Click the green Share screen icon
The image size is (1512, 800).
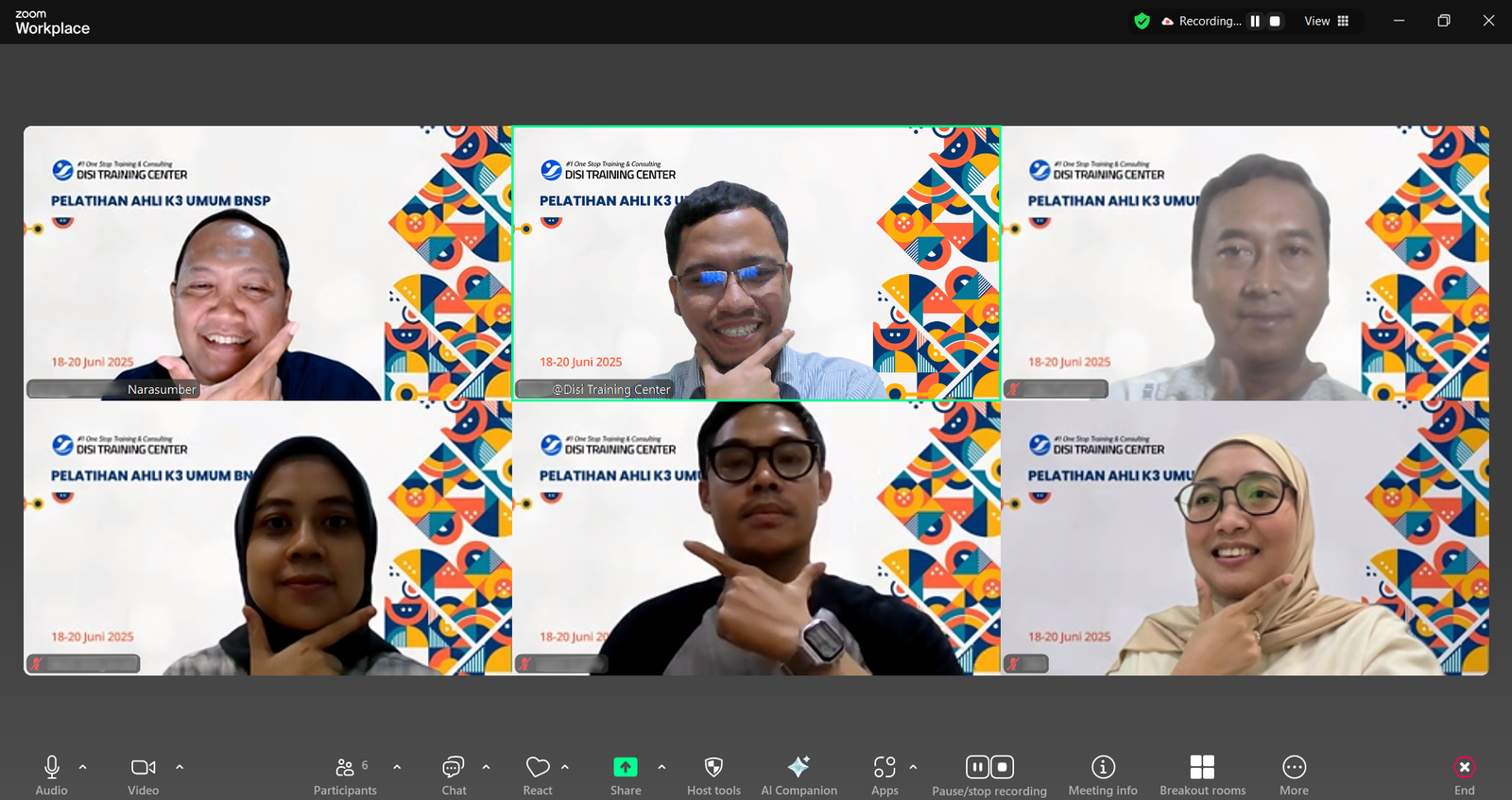(626, 767)
